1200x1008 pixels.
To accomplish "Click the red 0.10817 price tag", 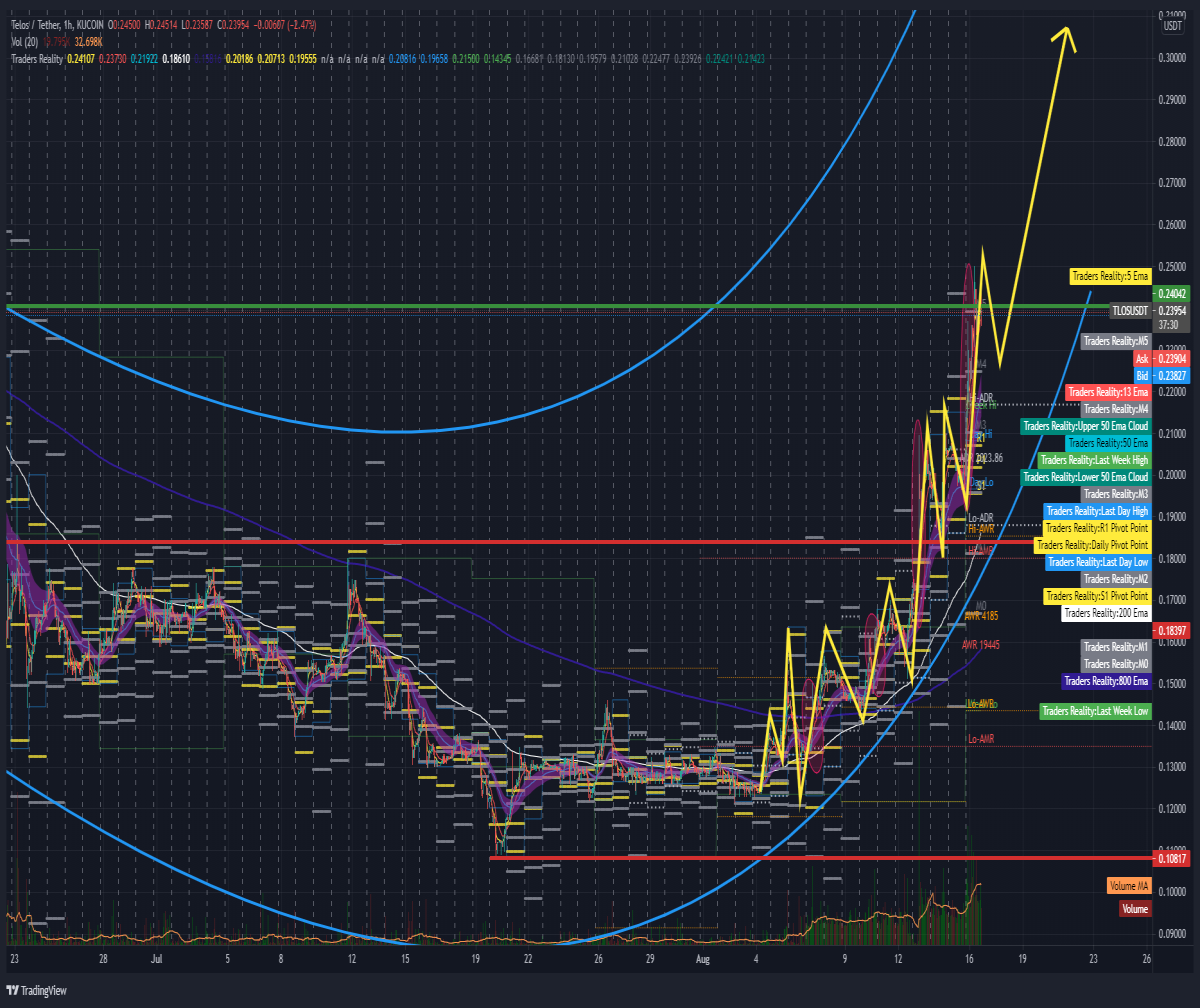I will (x=1172, y=858).
